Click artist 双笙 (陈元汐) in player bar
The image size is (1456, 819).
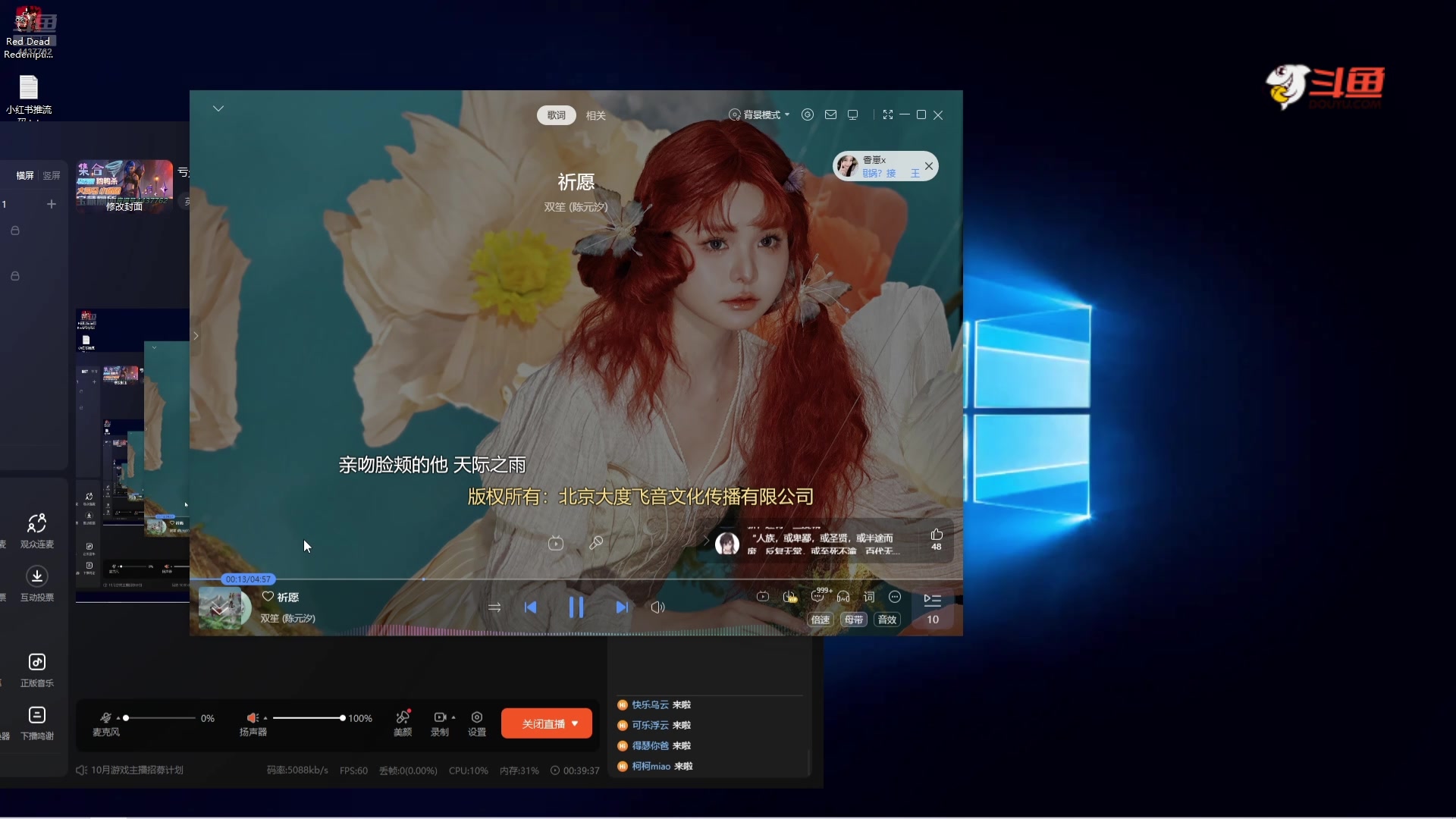click(x=288, y=619)
